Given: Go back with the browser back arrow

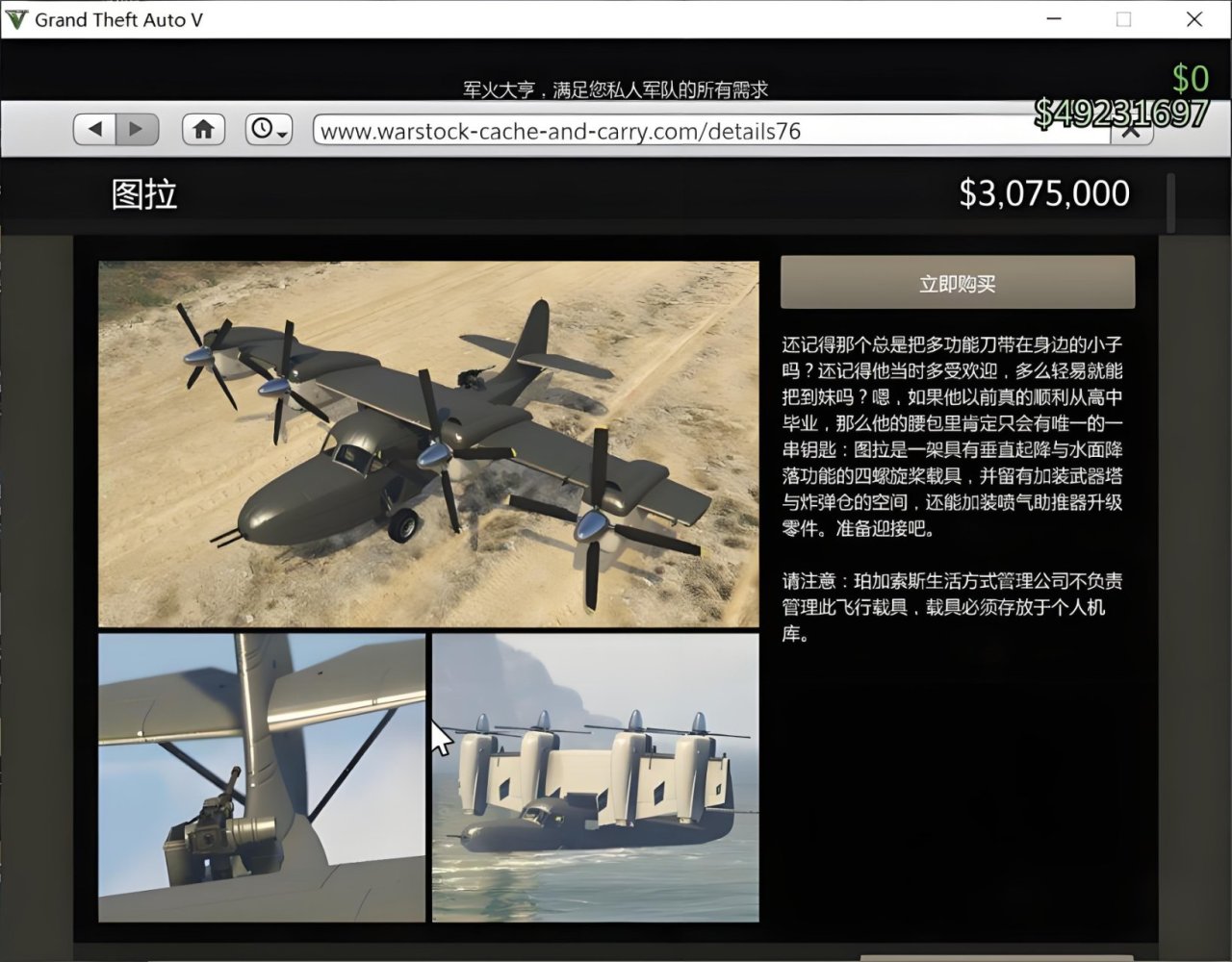Looking at the screenshot, I should tap(95, 129).
